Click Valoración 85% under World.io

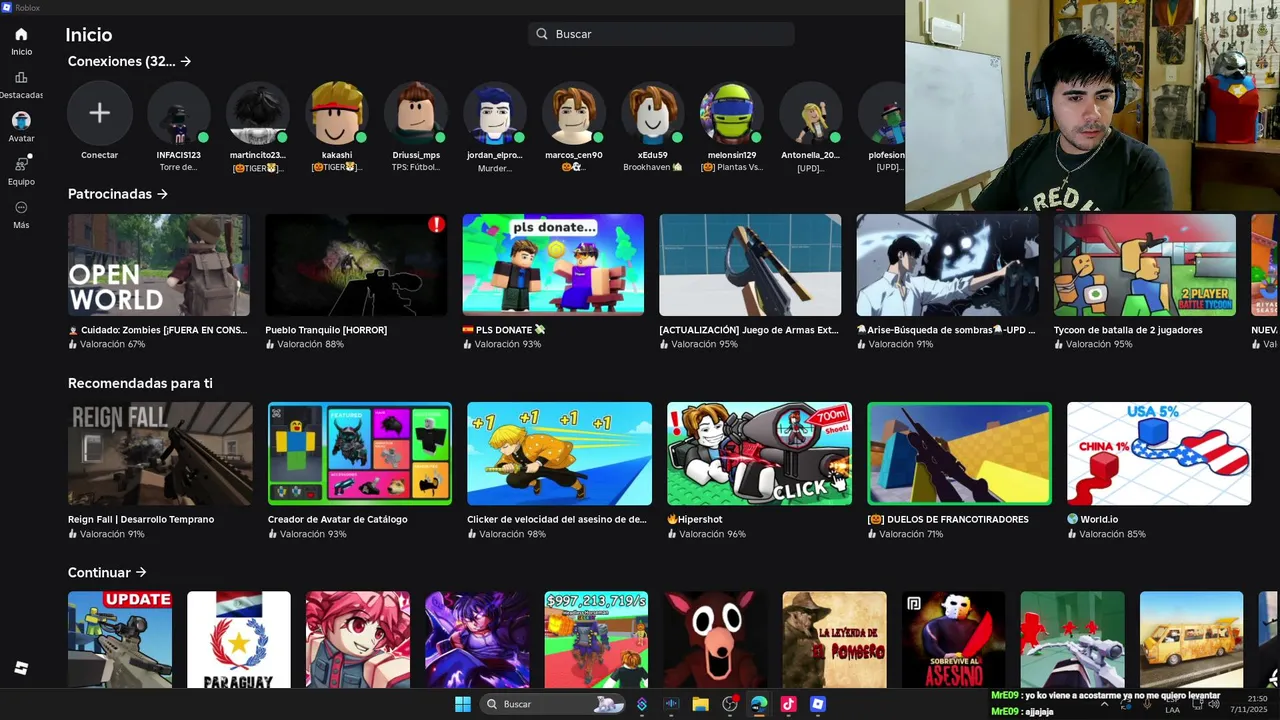tap(1107, 534)
